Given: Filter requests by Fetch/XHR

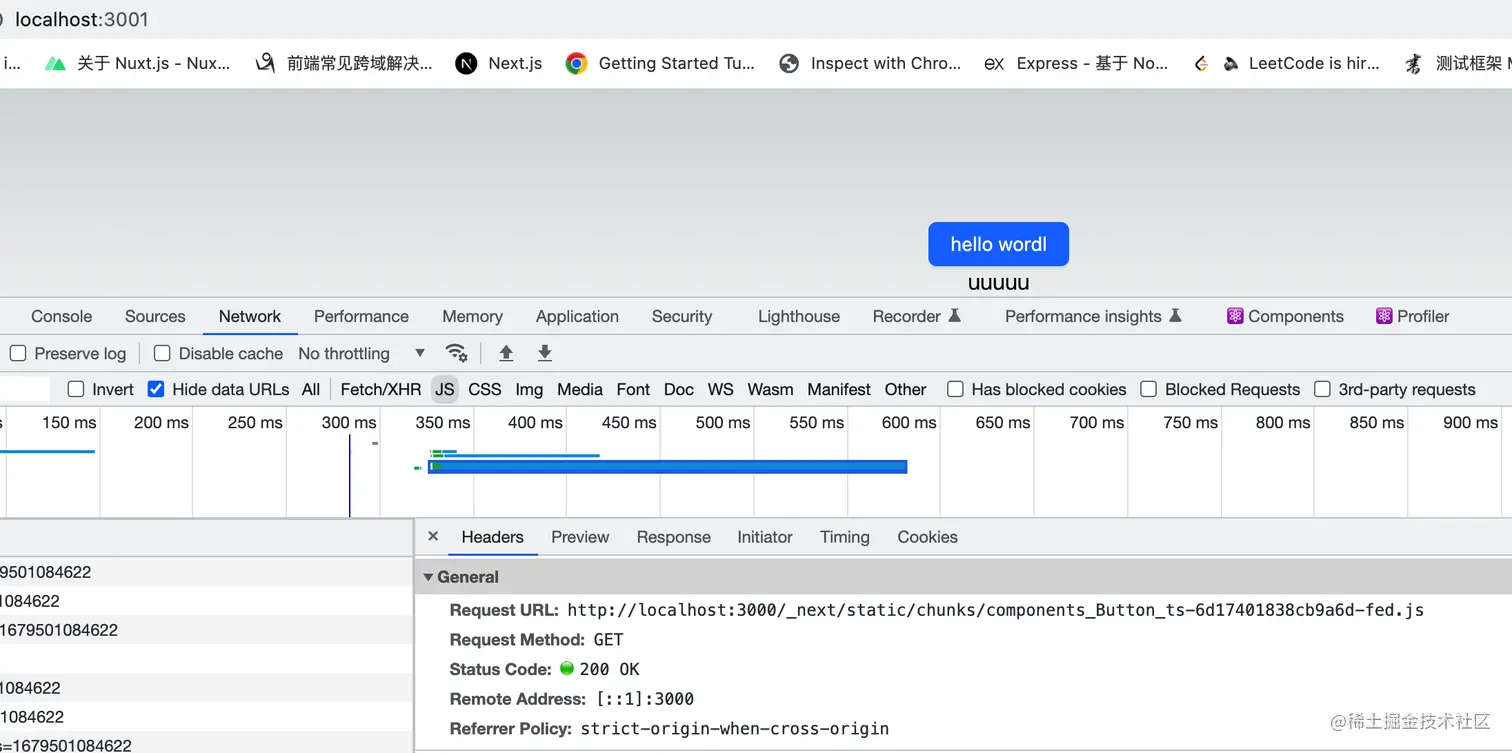Looking at the screenshot, I should click(381, 389).
